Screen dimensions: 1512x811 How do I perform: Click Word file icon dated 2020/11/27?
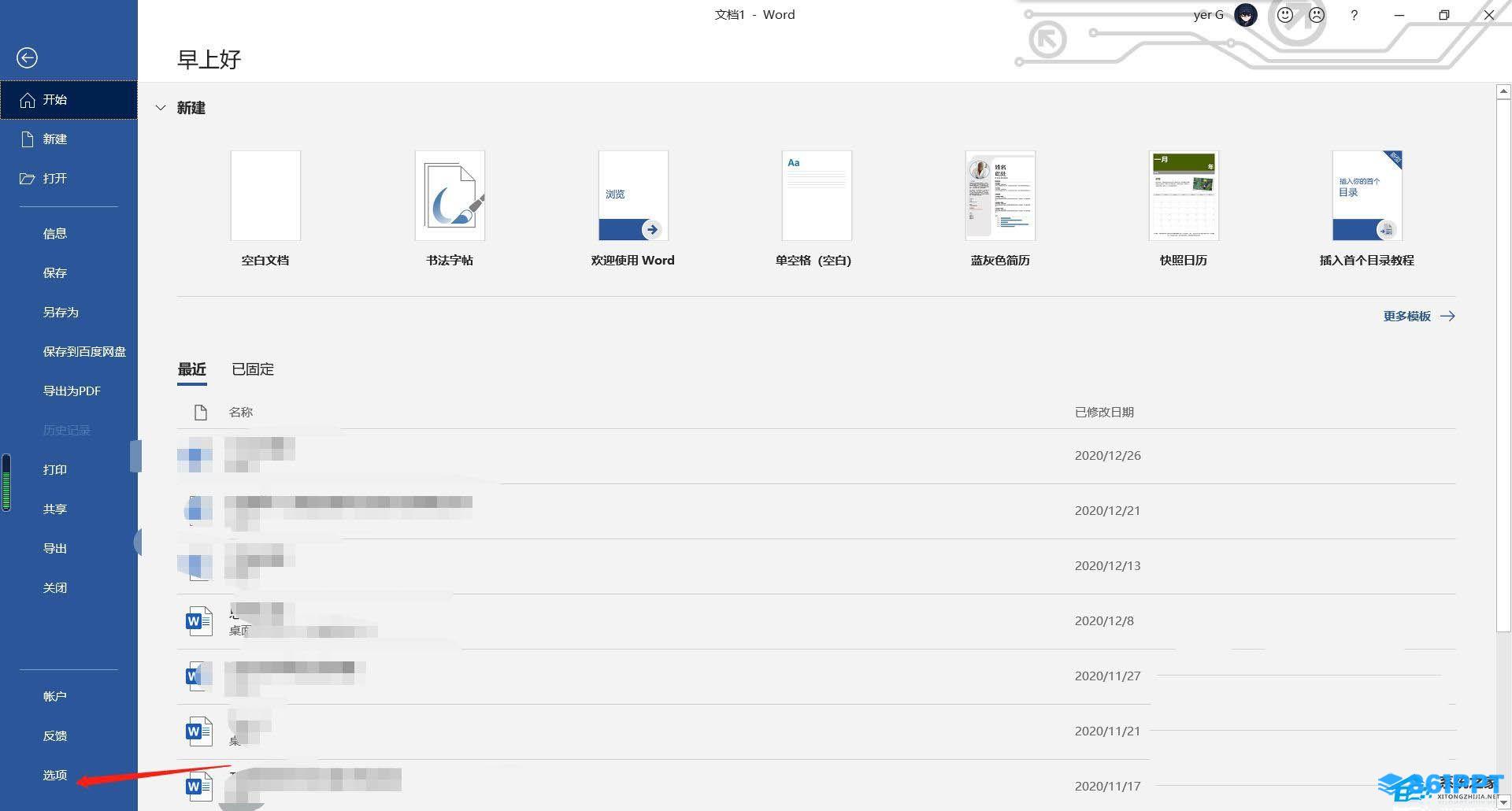click(x=198, y=676)
